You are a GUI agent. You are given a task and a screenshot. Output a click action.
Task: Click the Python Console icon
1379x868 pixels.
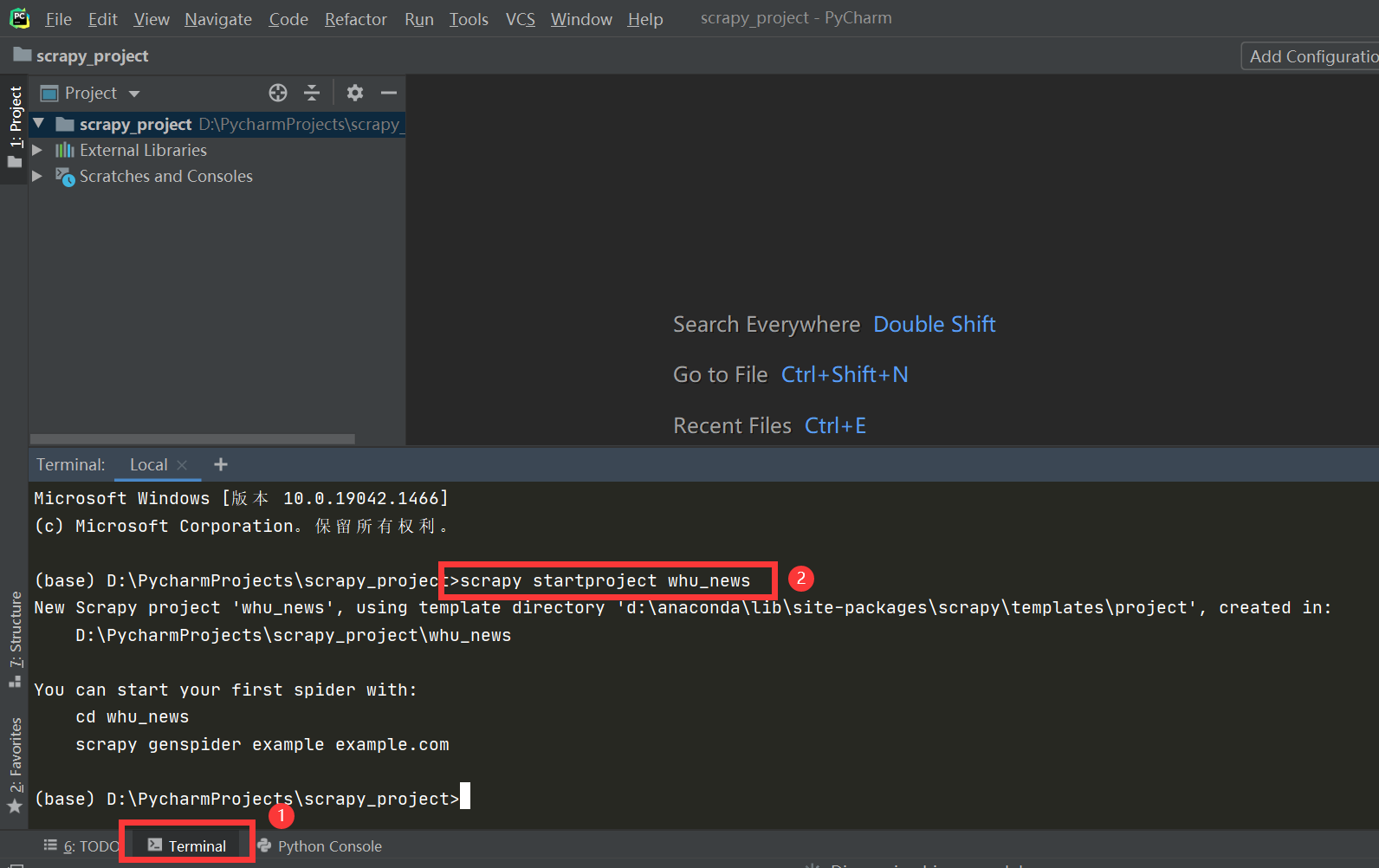click(264, 845)
